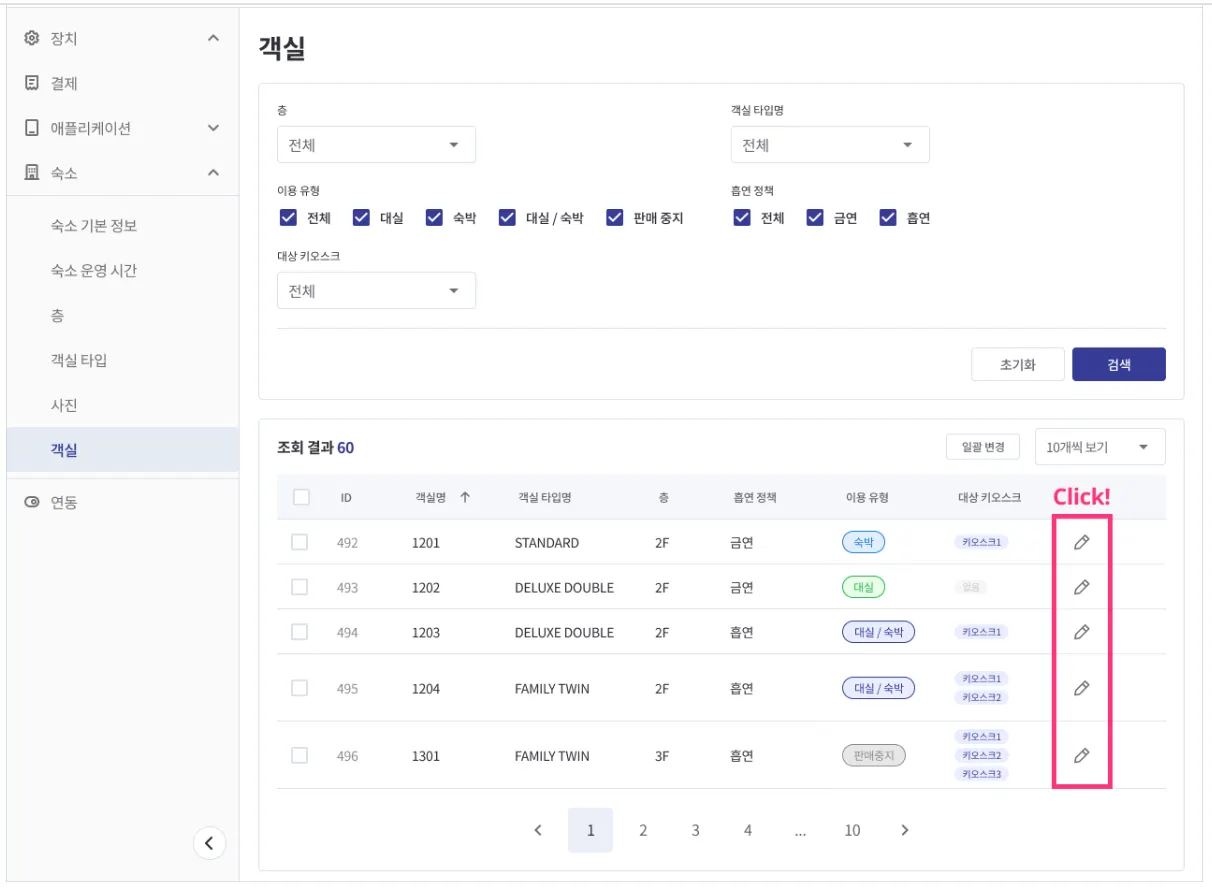The image size is (1212, 895).
Task: Check the row checkbox for ID 494
Action: pos(299,632)
